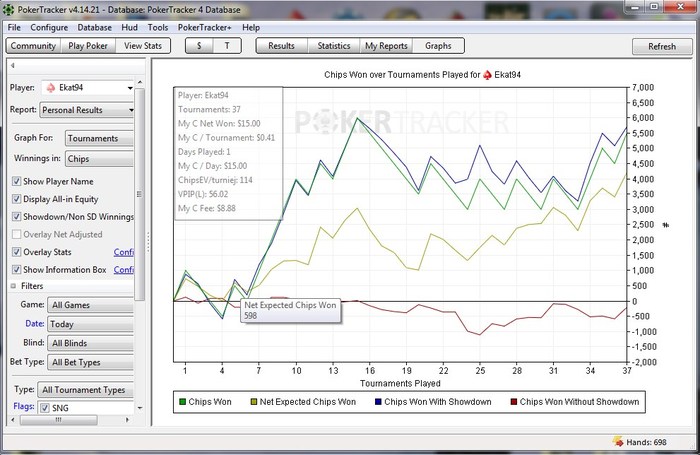The width and height of the screenshot is (700, 455).
Task: Open the Type All Tournament Types dropdown
Action: pos(85,390)
